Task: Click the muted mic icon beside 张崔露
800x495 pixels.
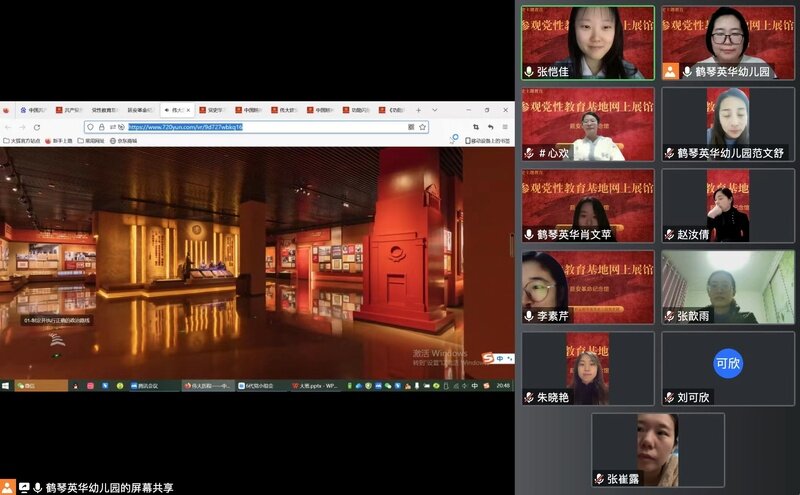Action: 599,479
